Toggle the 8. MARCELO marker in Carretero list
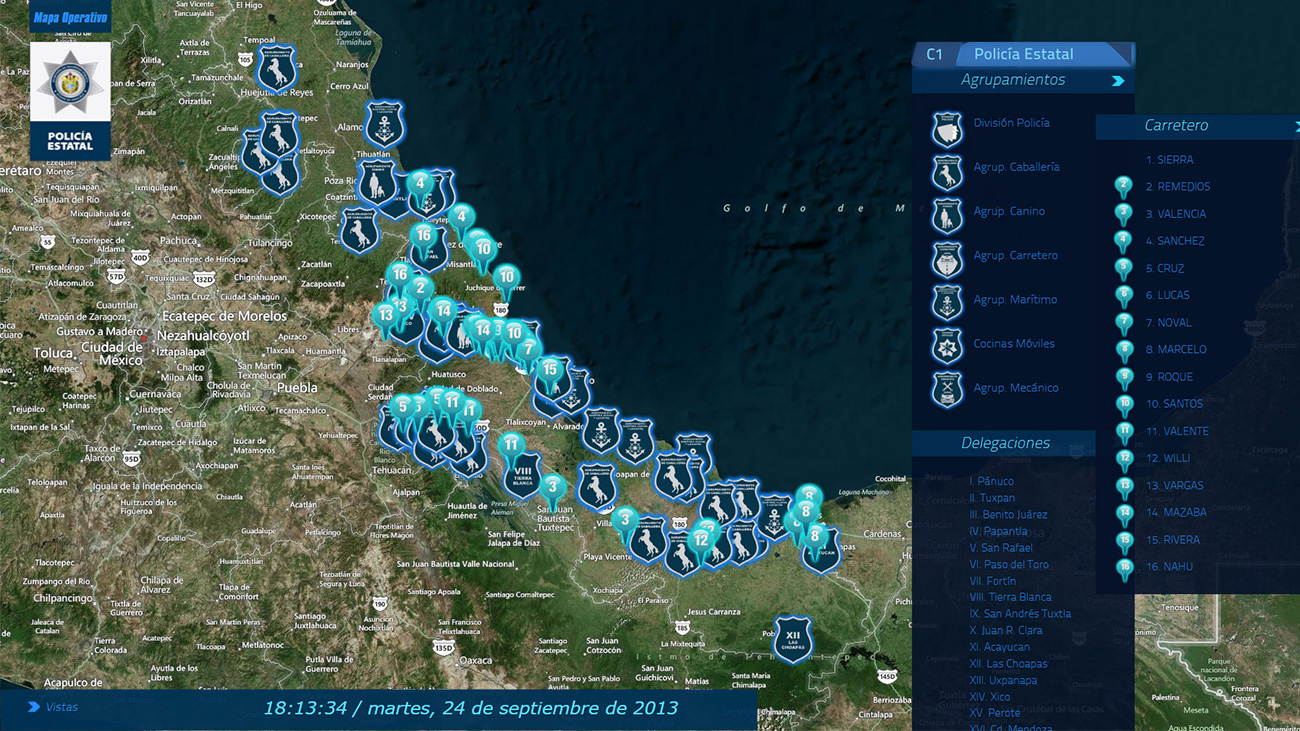The image size is (1300, 731). click(1124, 350)
